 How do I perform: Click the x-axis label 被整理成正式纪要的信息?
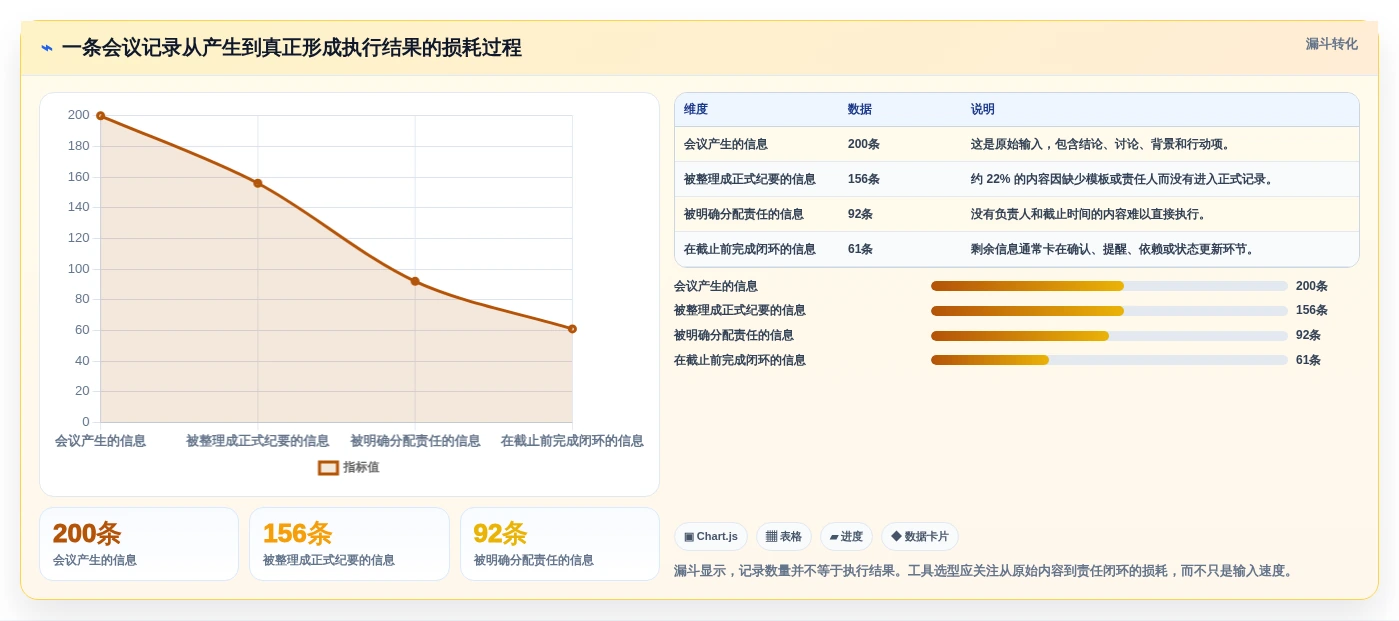258,441
